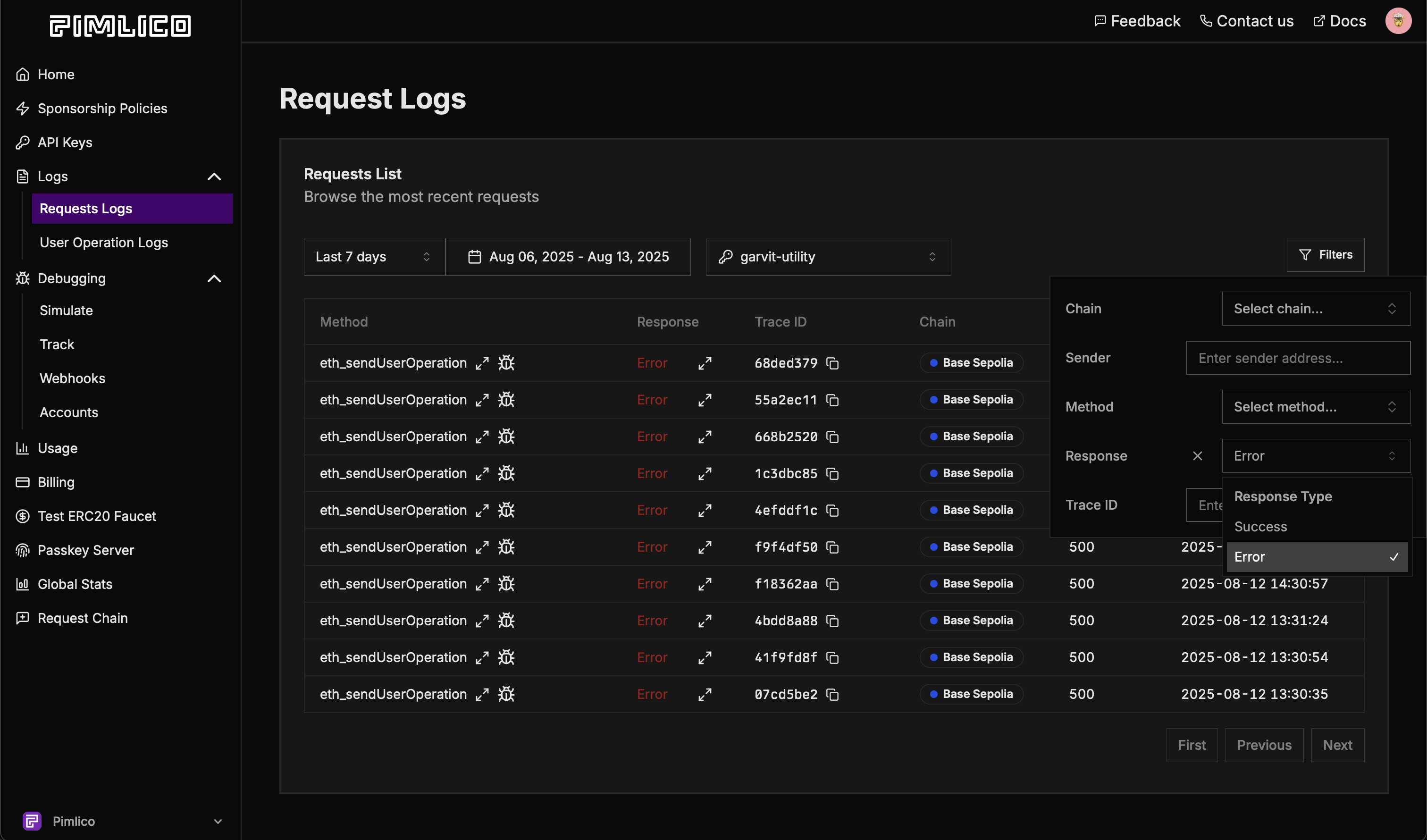Collapse the Debugging sidebar section
This screenshot has width=1427, height=840.
click(214, 279)
